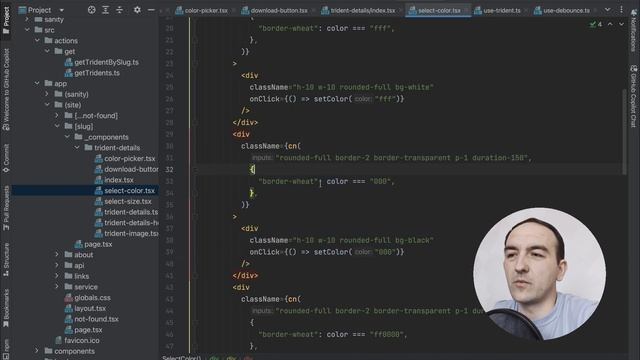Switch to the use-trident.ts tab
This screenshot has height=360, width=640.
(498, 10)
